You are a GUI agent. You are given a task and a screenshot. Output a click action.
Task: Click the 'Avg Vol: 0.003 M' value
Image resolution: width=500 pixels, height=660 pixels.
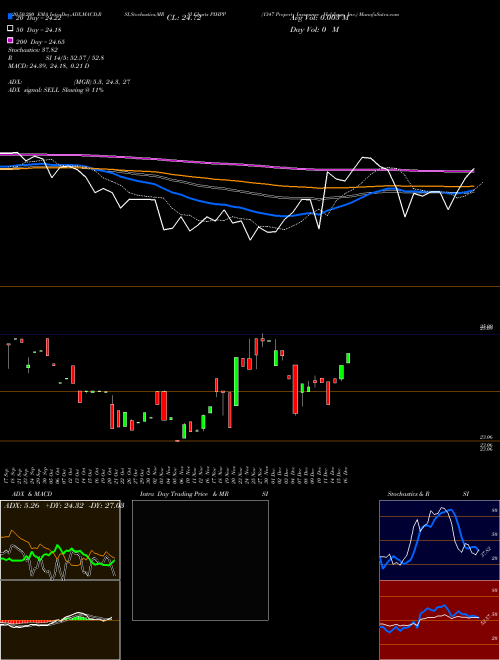click(319, 18)
